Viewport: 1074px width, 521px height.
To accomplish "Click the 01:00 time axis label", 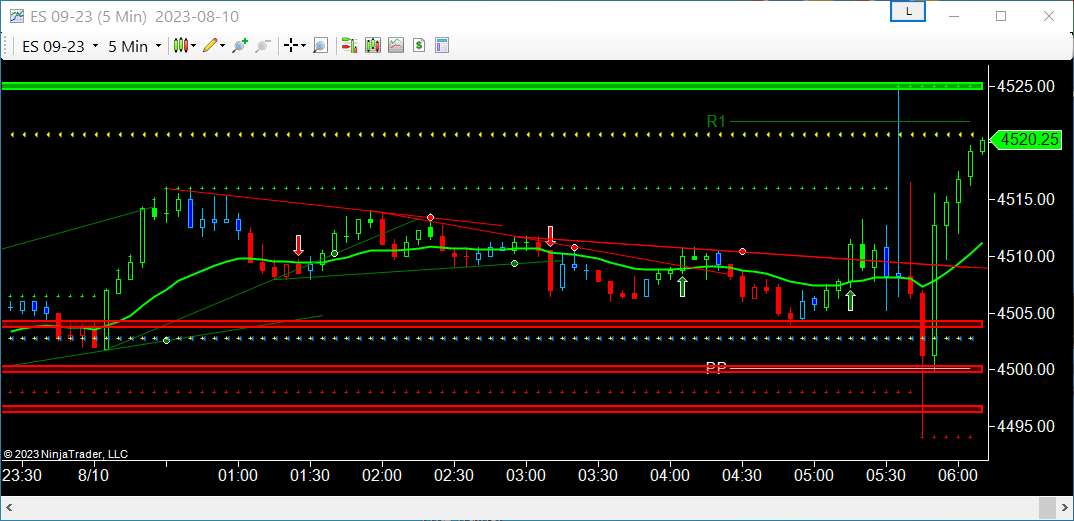I will click(238, 474).
